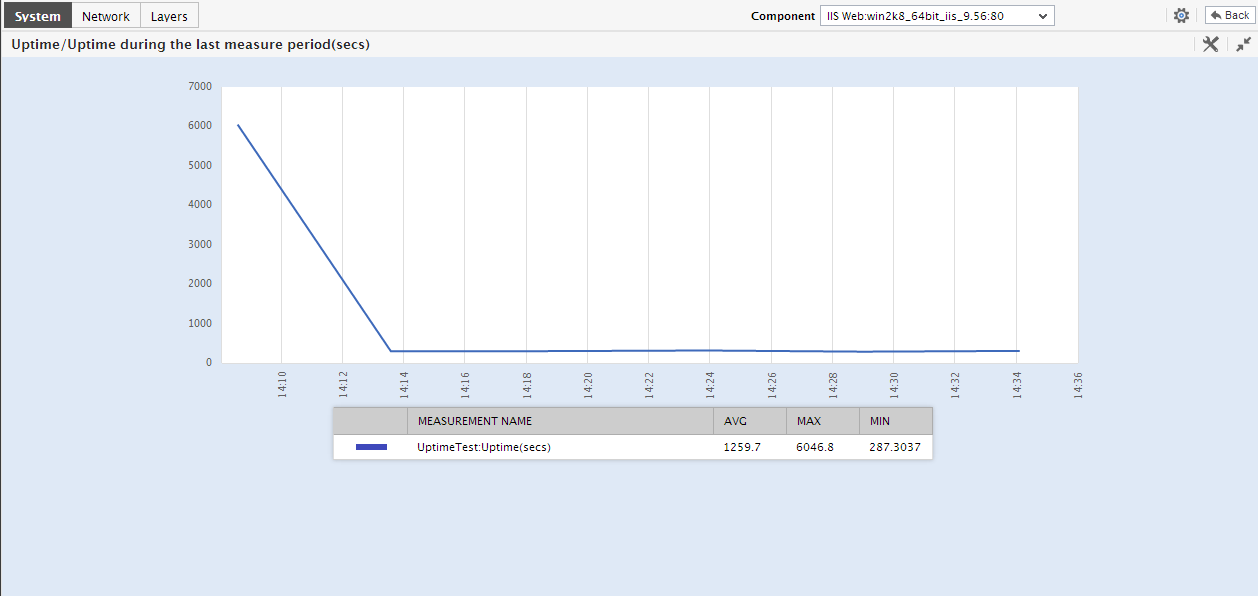This screenshot has width=1258, height=596.
Task: Click the Component label
Action: [783, 16]
